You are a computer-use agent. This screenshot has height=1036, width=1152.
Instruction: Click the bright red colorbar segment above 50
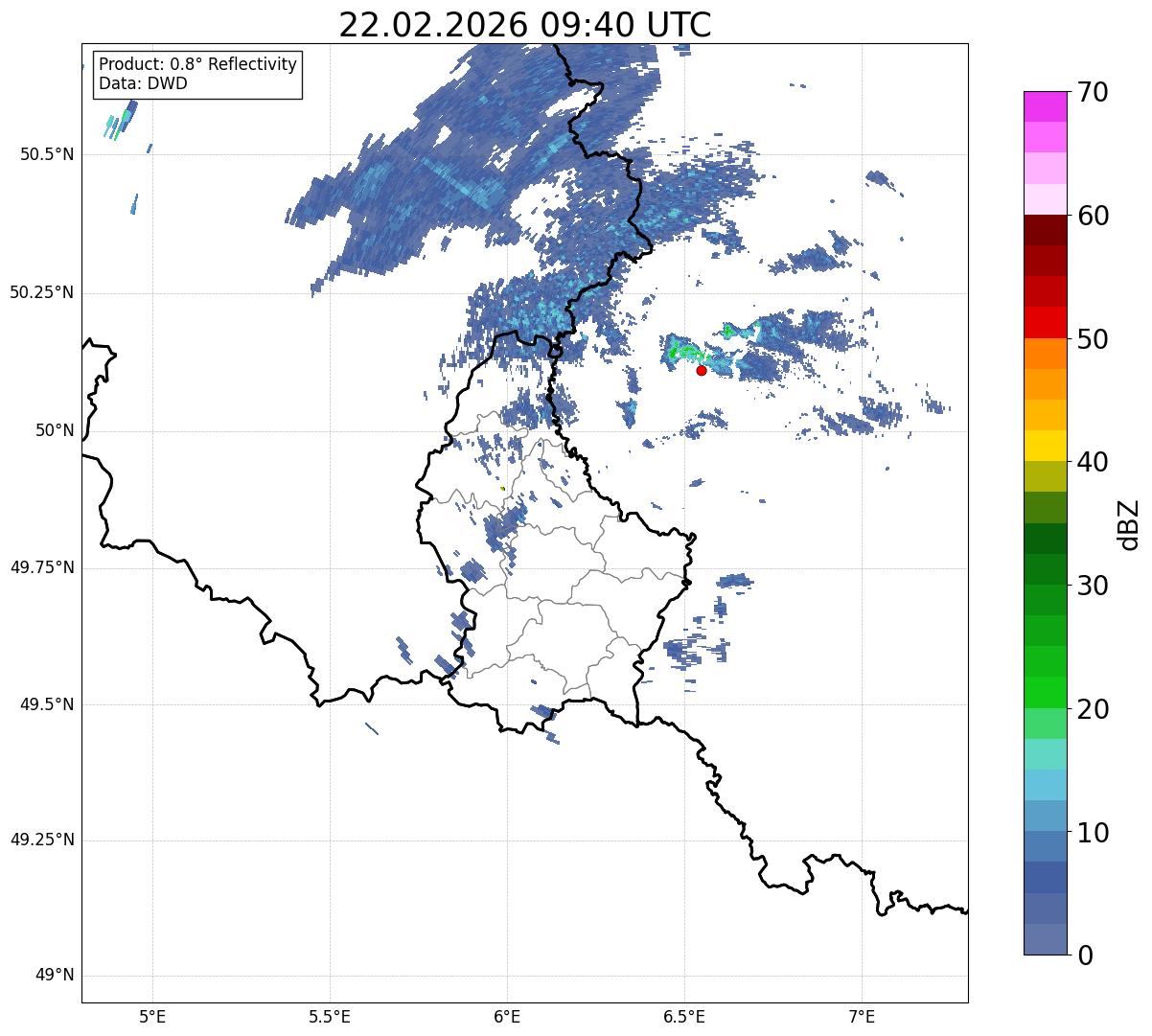(1046, 322)
